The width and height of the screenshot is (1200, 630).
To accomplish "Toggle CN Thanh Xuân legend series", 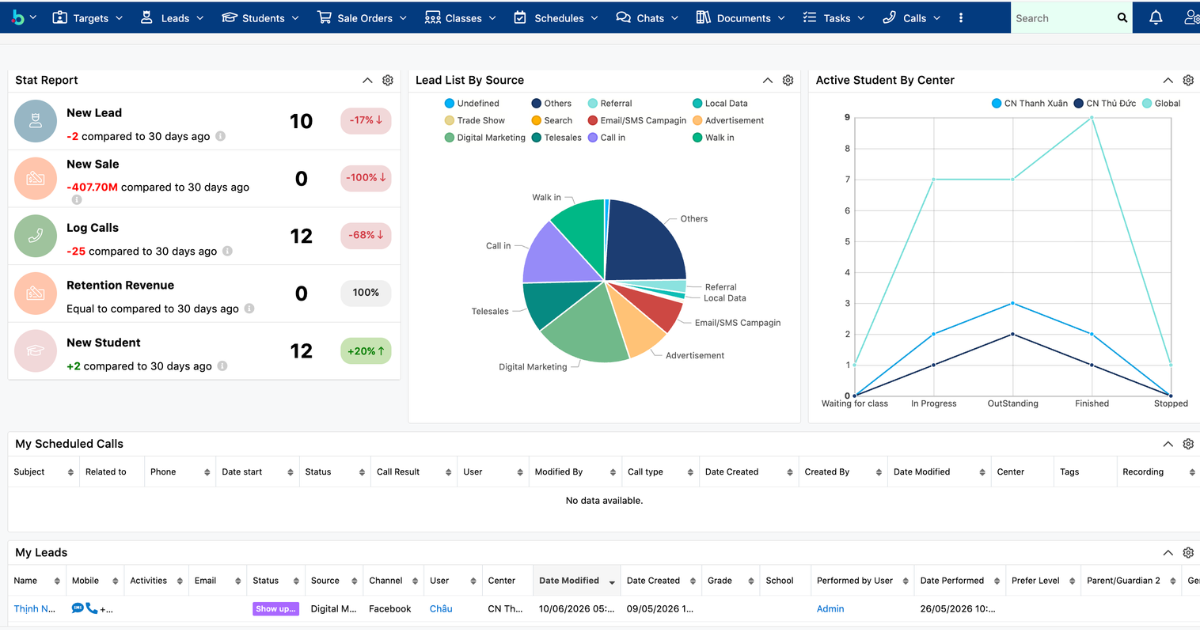I will coord(1030,103).
